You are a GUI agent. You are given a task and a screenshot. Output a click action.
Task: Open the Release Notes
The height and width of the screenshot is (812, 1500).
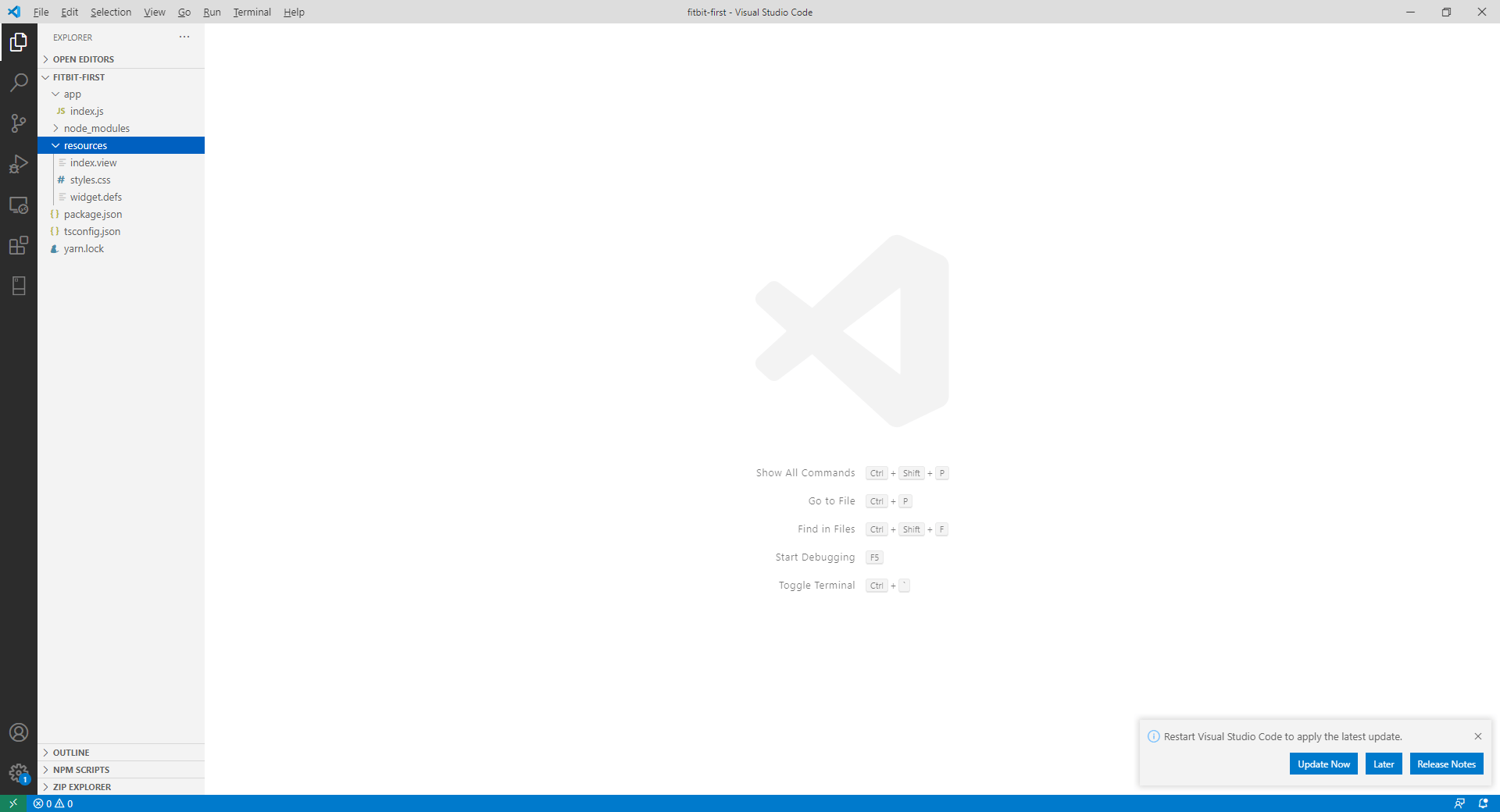1446,764
